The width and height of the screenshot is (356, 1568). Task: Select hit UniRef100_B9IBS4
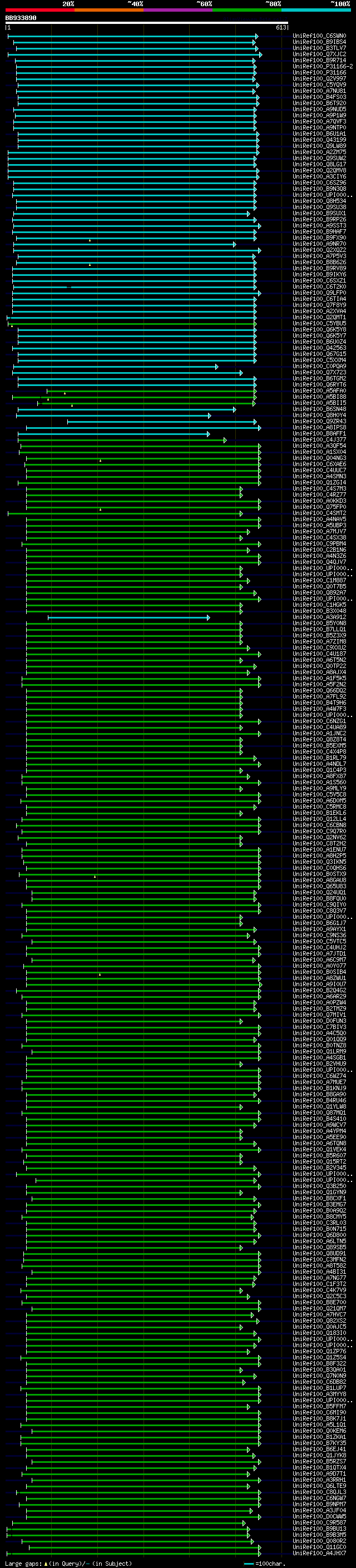pyautogui.click(x=319, y=42)
